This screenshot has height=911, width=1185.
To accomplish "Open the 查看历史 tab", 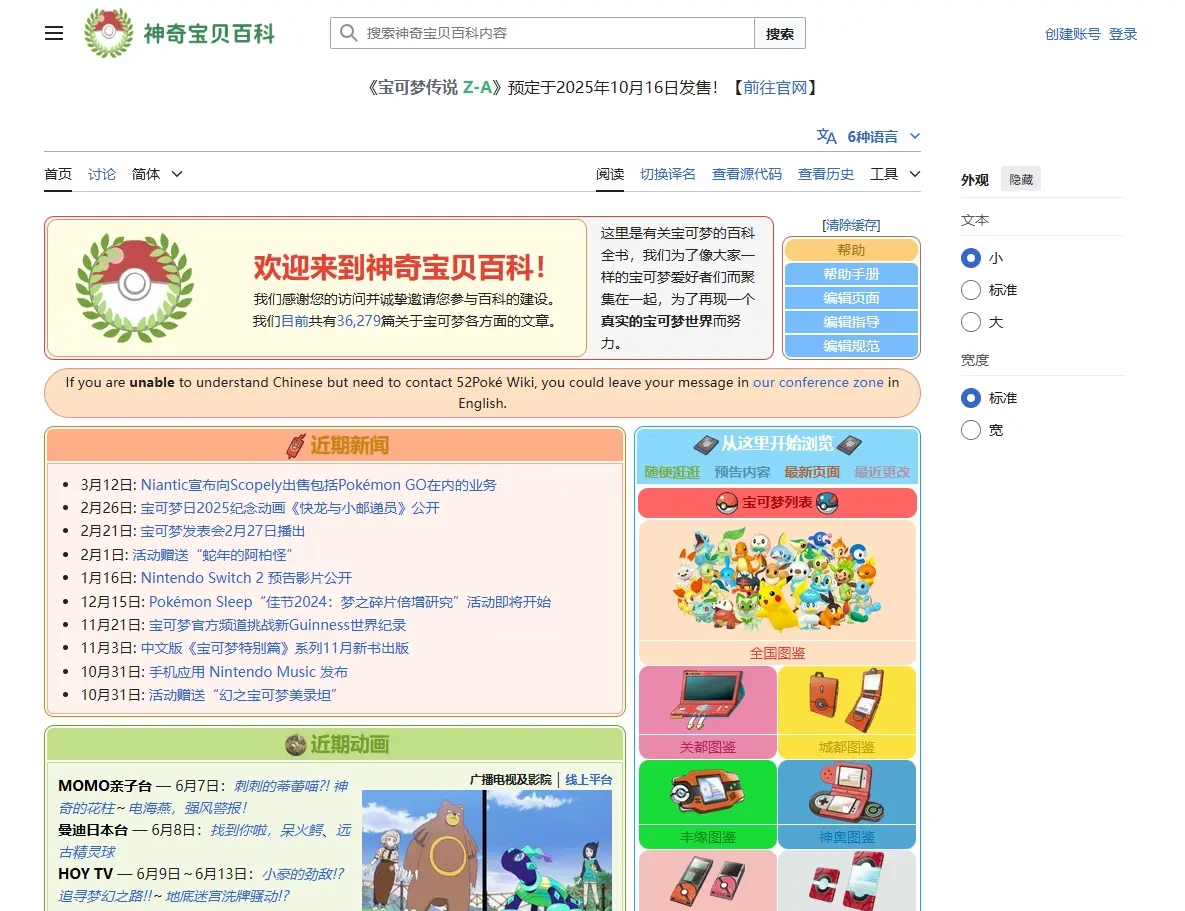I will [825, 174].
